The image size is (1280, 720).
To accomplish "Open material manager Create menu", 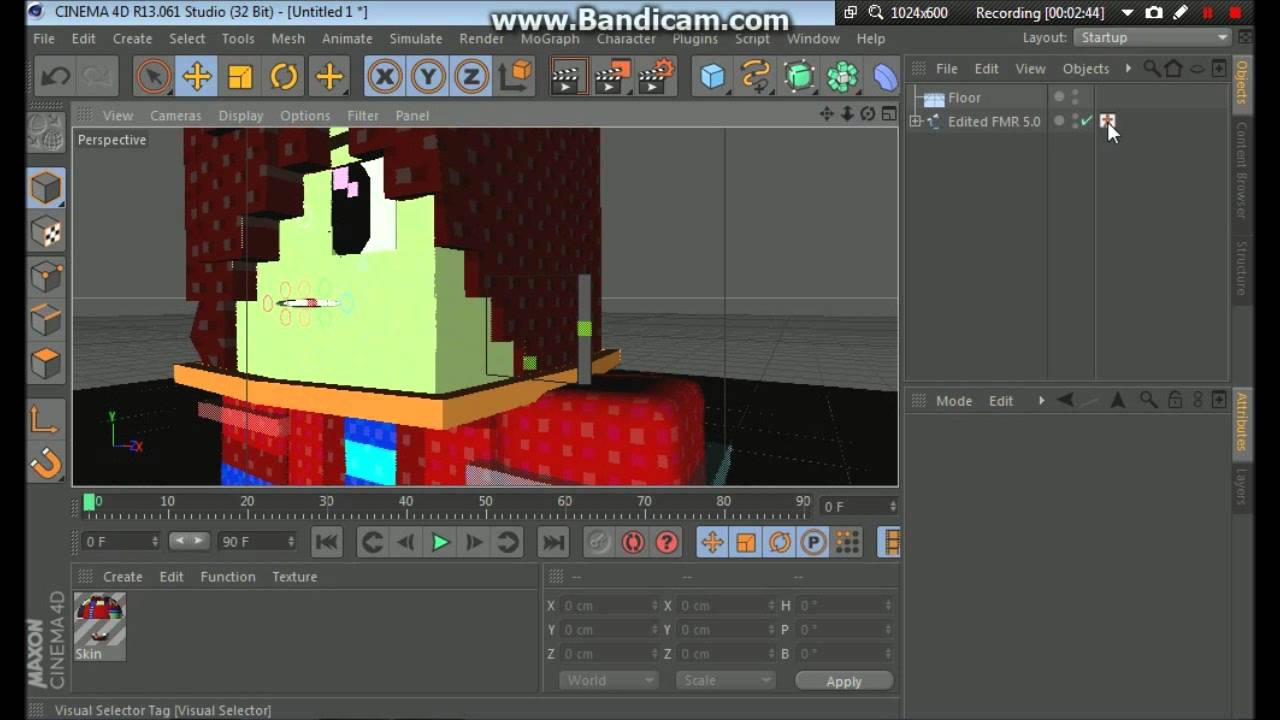I will click(x=123, y=577).
